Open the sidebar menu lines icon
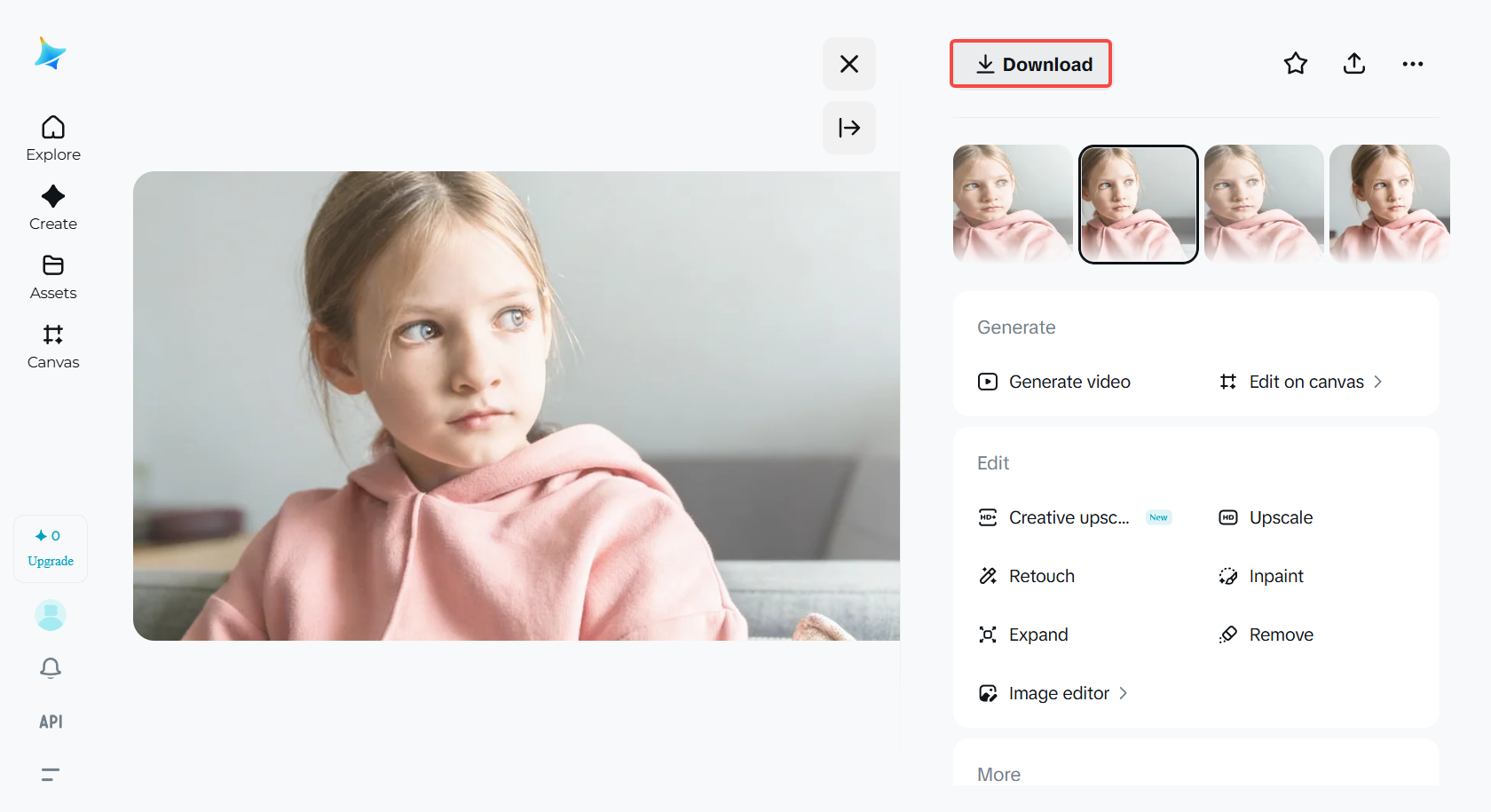The width and height of the screenshot is (1491, 812). 51,775
